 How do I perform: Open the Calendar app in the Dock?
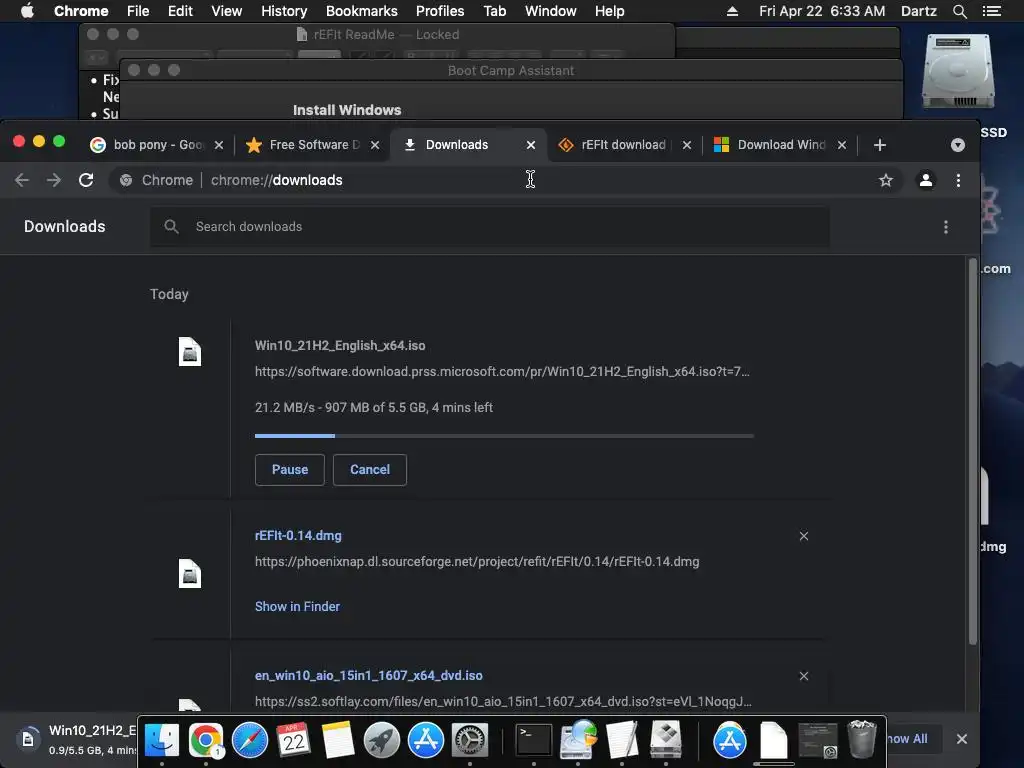click(294, 741)
